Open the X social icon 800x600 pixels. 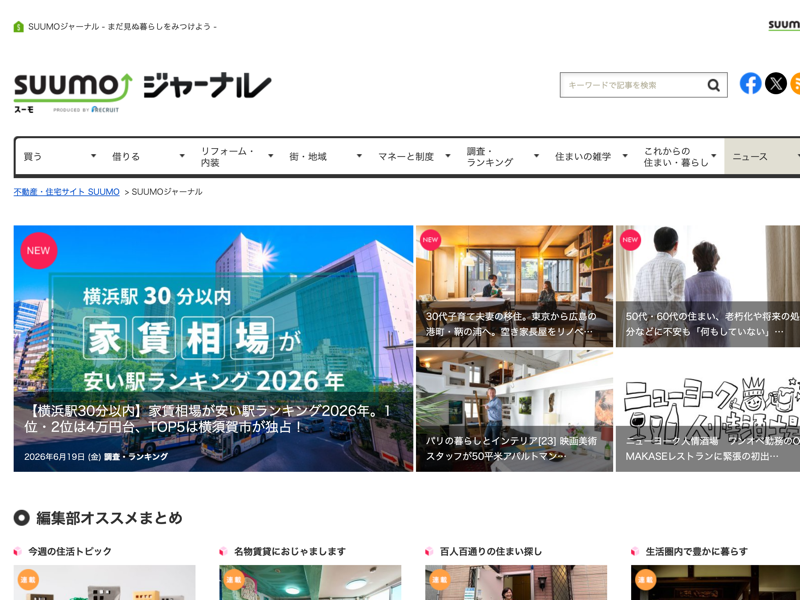coord(776,83)
